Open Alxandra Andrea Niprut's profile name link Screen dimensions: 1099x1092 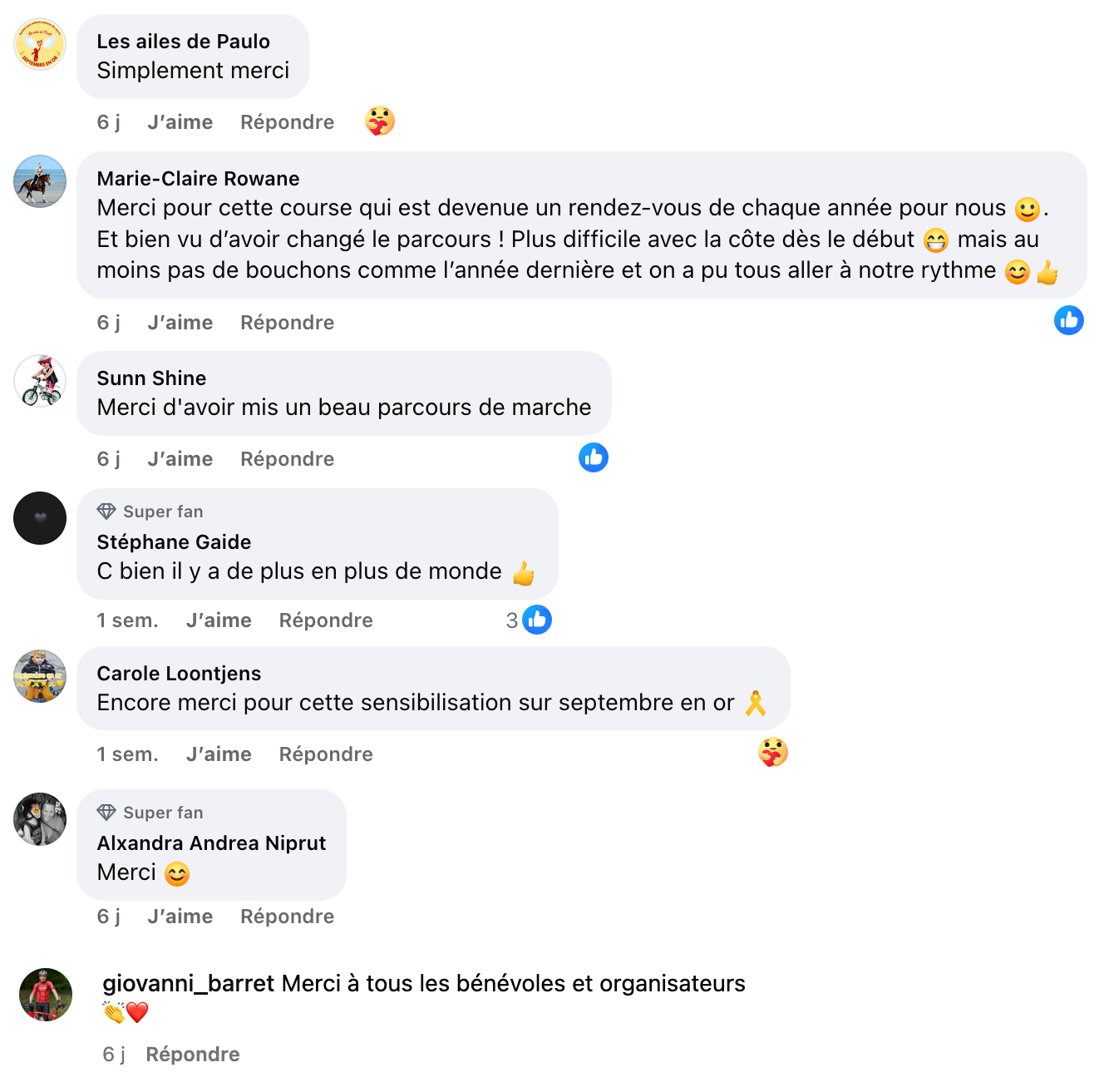pos(211,843)
